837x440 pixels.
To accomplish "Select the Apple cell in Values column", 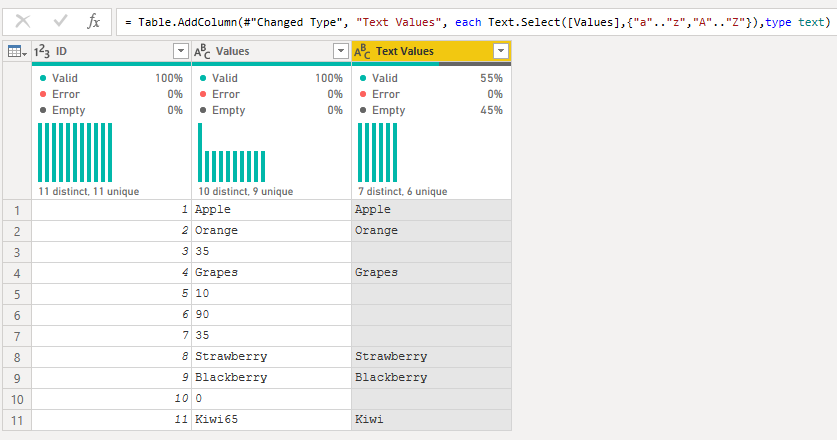I will [x=271, y=210].
